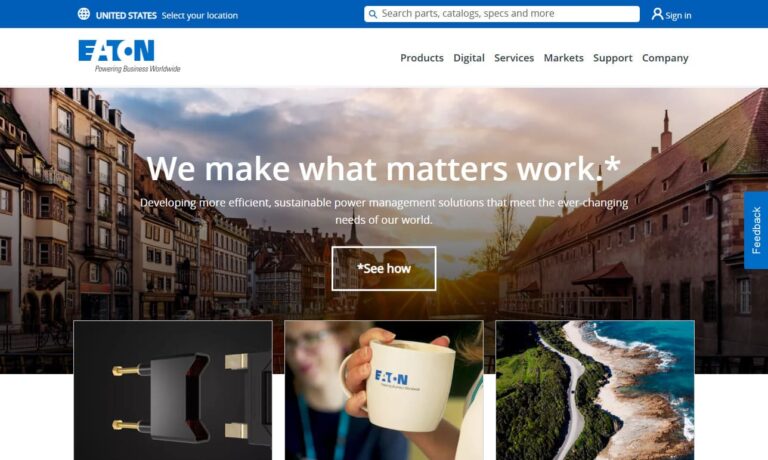
Task: Open the coastal road aerial card
Action: pyautogui.click(x=595, y=390)
